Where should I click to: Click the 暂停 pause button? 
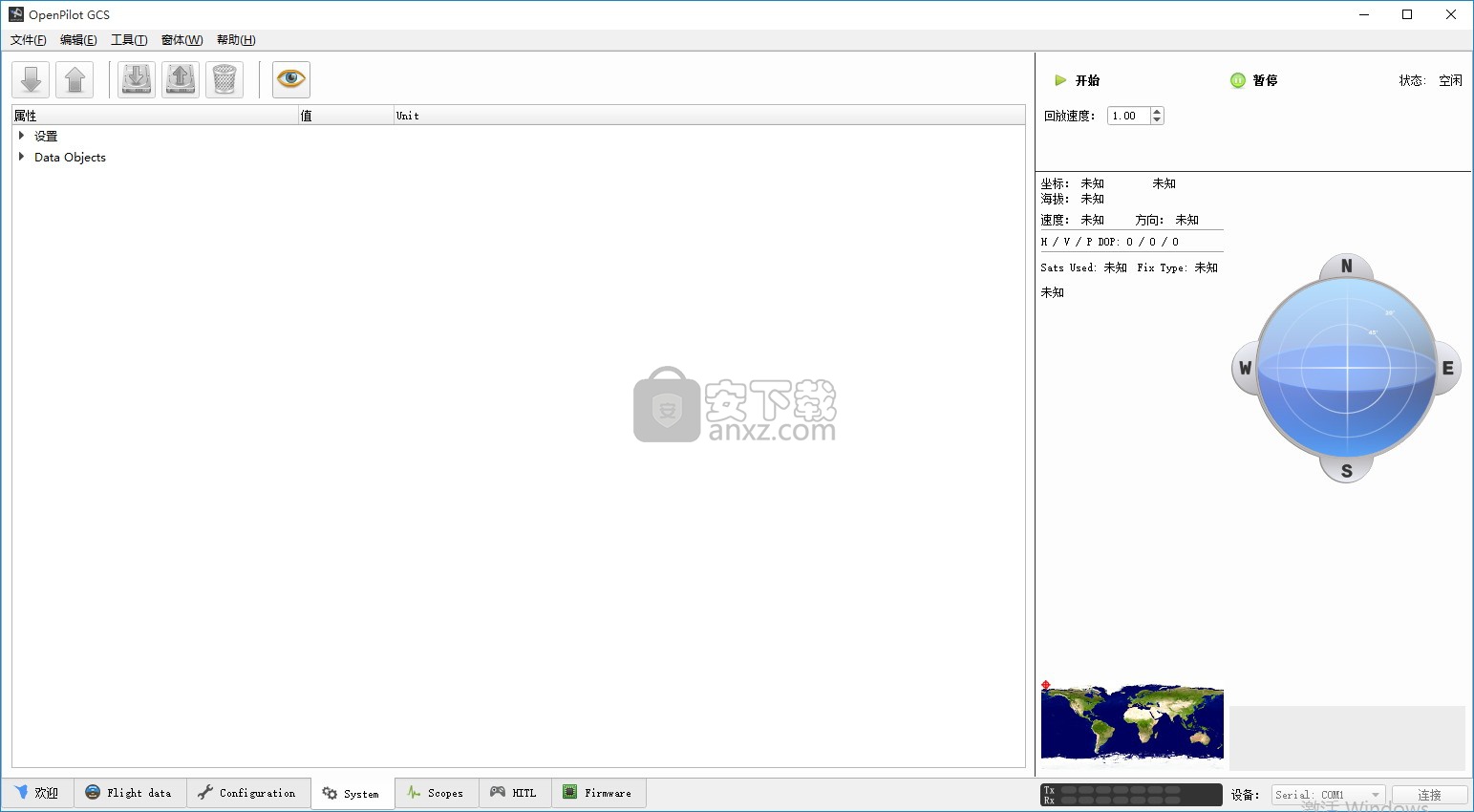1254,80
